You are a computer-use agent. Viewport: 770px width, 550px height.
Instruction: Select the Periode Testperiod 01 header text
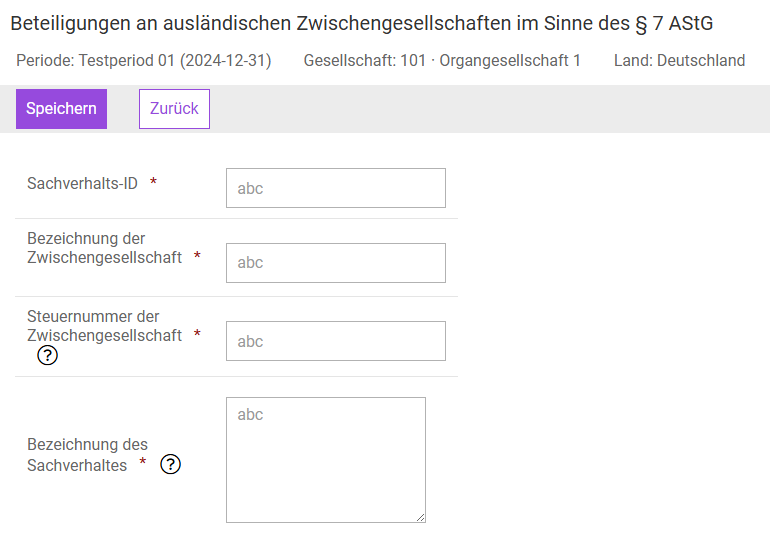tap(143, 60)
